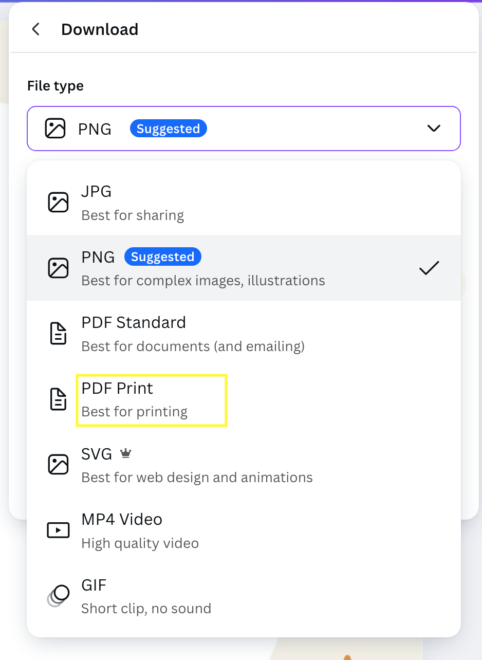This screenshot has height=660, width=482.
Task: Choose SVG for web design
Action: click(244, 465)
